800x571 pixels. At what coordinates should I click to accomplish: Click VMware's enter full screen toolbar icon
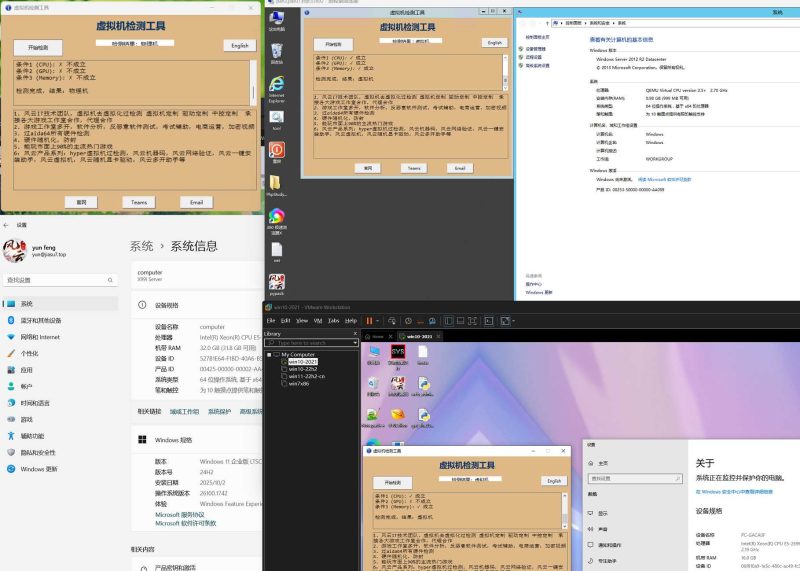[x=472, y=321]
